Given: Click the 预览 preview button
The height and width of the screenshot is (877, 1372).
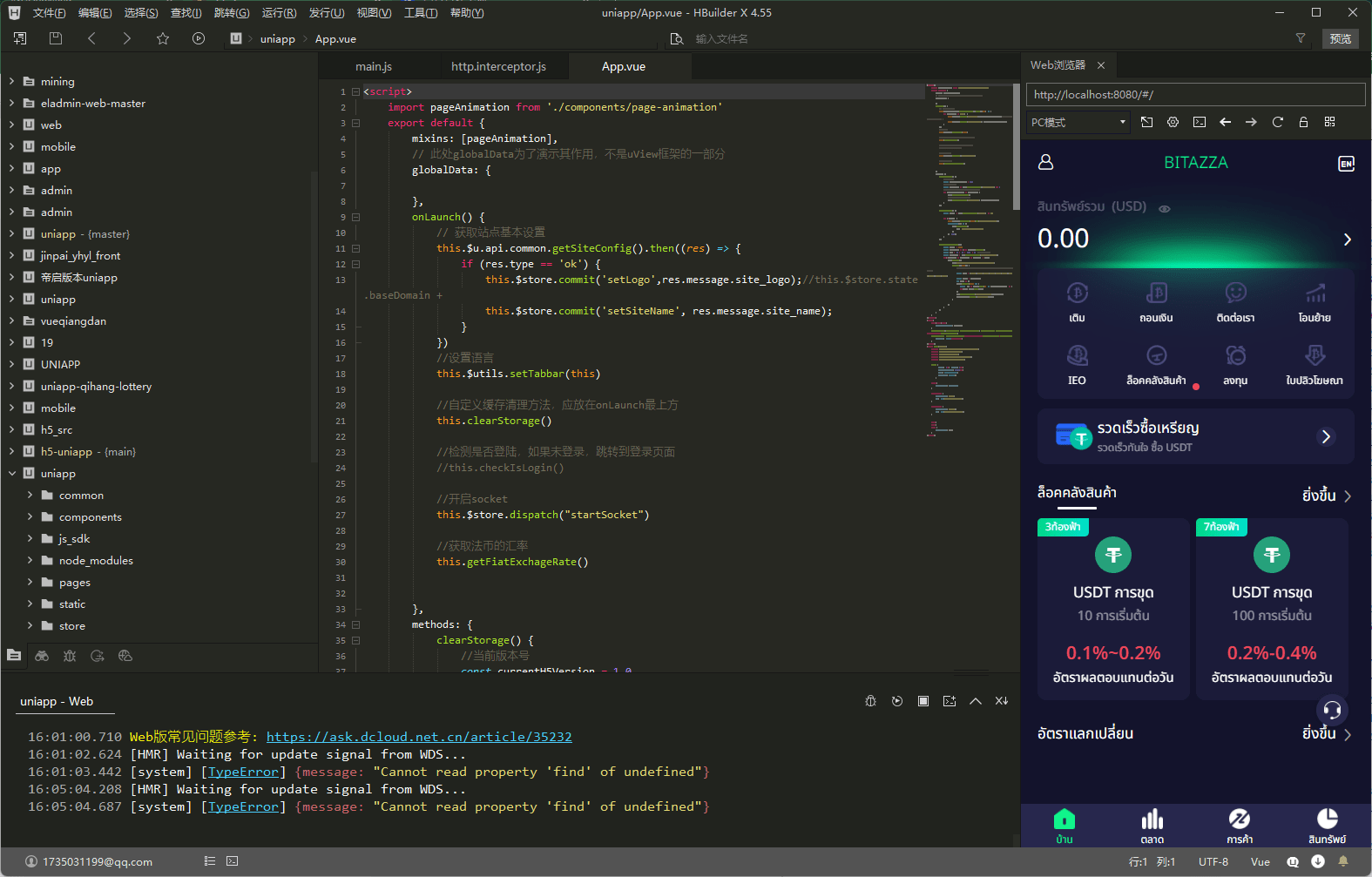Looking at the screenshot, I should [x=1340, y=38].
